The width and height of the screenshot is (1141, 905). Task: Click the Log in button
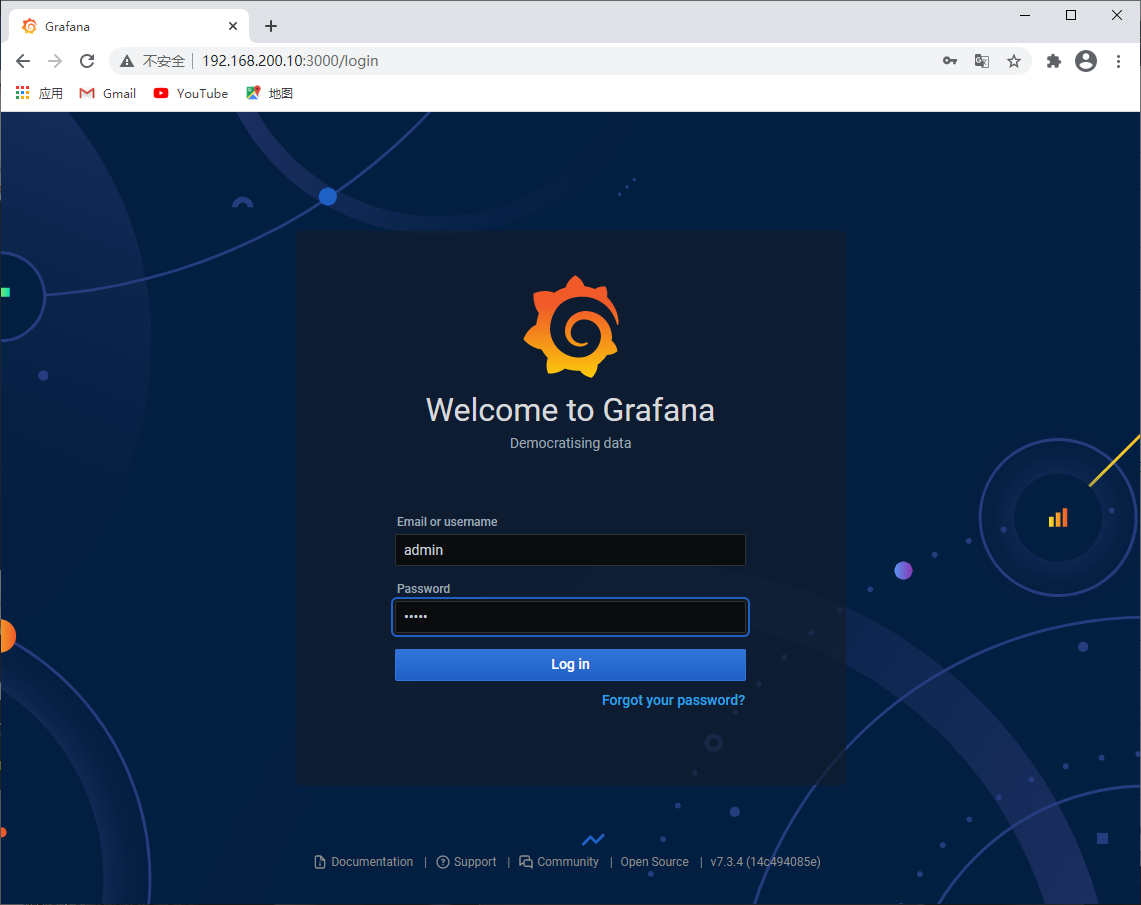tap(570, 665)
